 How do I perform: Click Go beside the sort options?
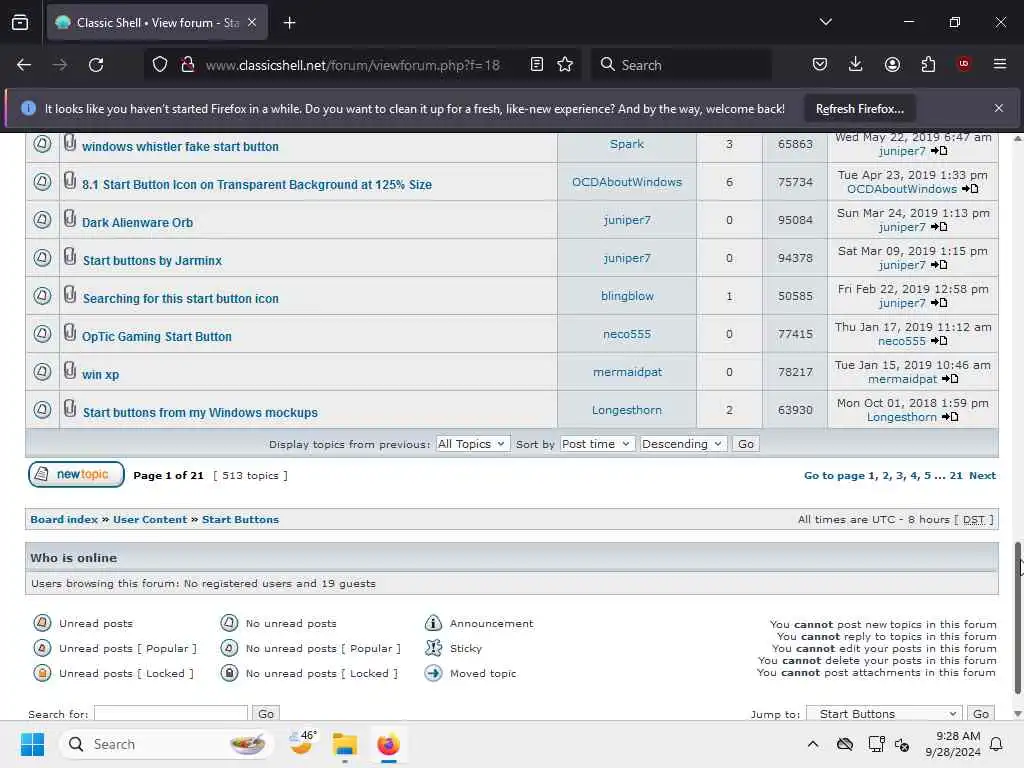[746, 444]
